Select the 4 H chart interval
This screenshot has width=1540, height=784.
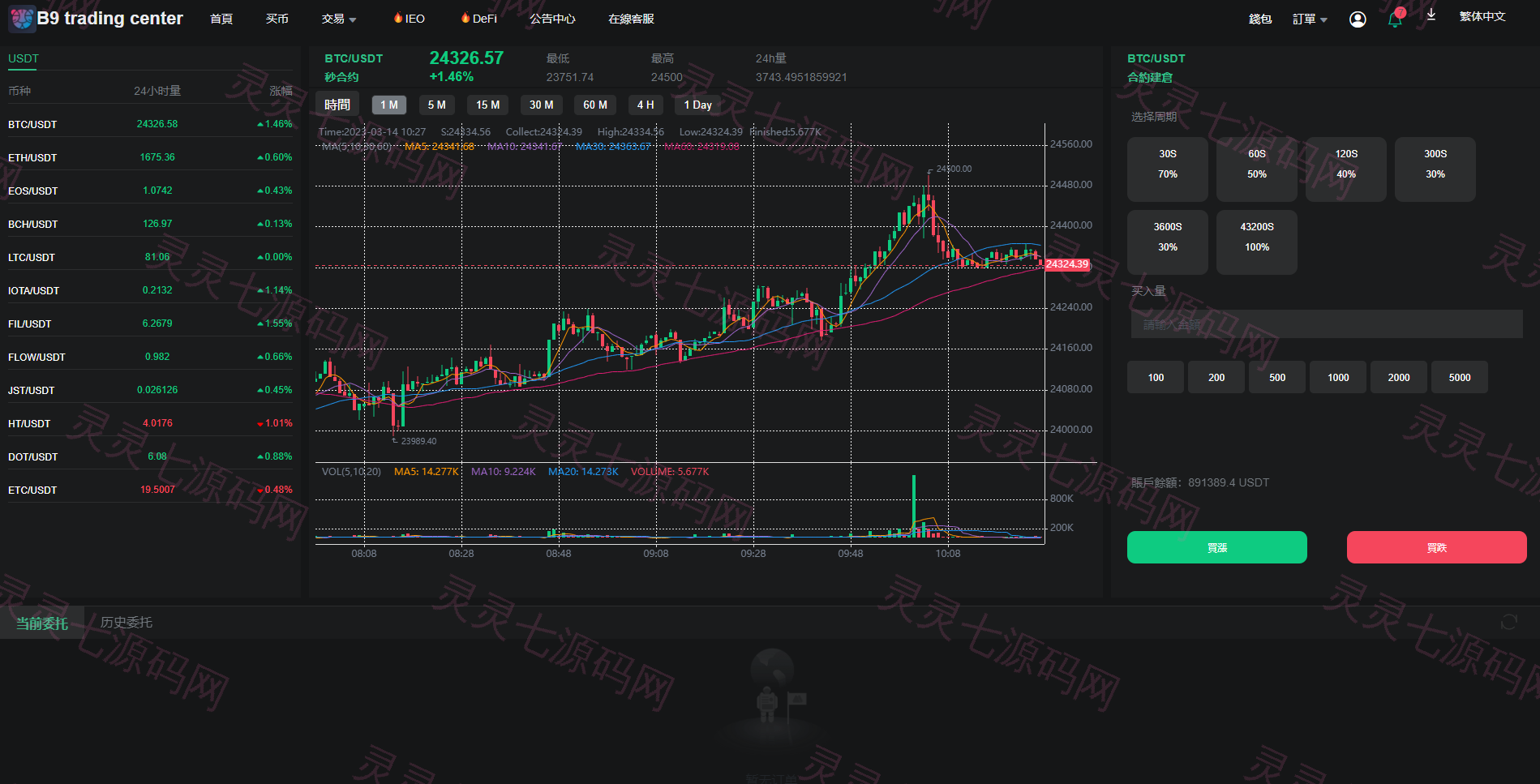point(646,105)
